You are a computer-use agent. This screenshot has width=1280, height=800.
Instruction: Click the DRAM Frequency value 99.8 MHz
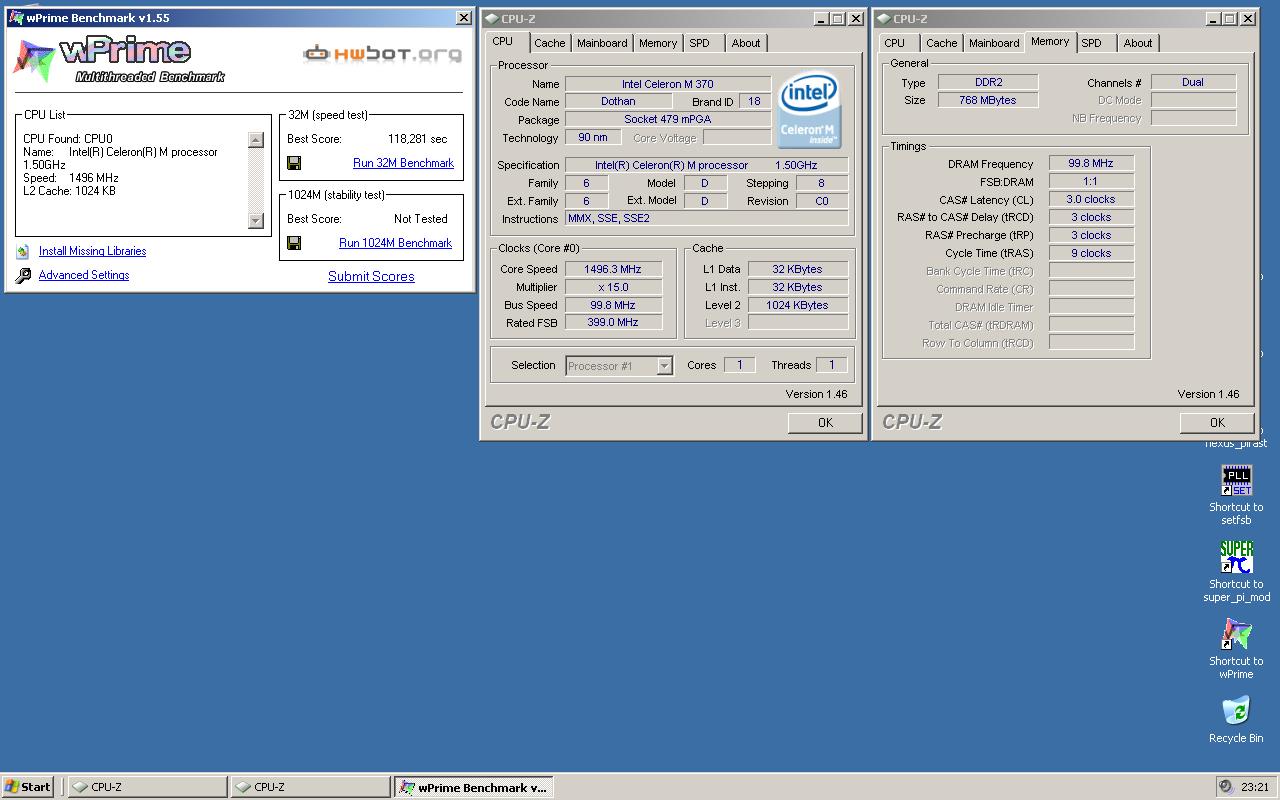(x=1090, y=163)
